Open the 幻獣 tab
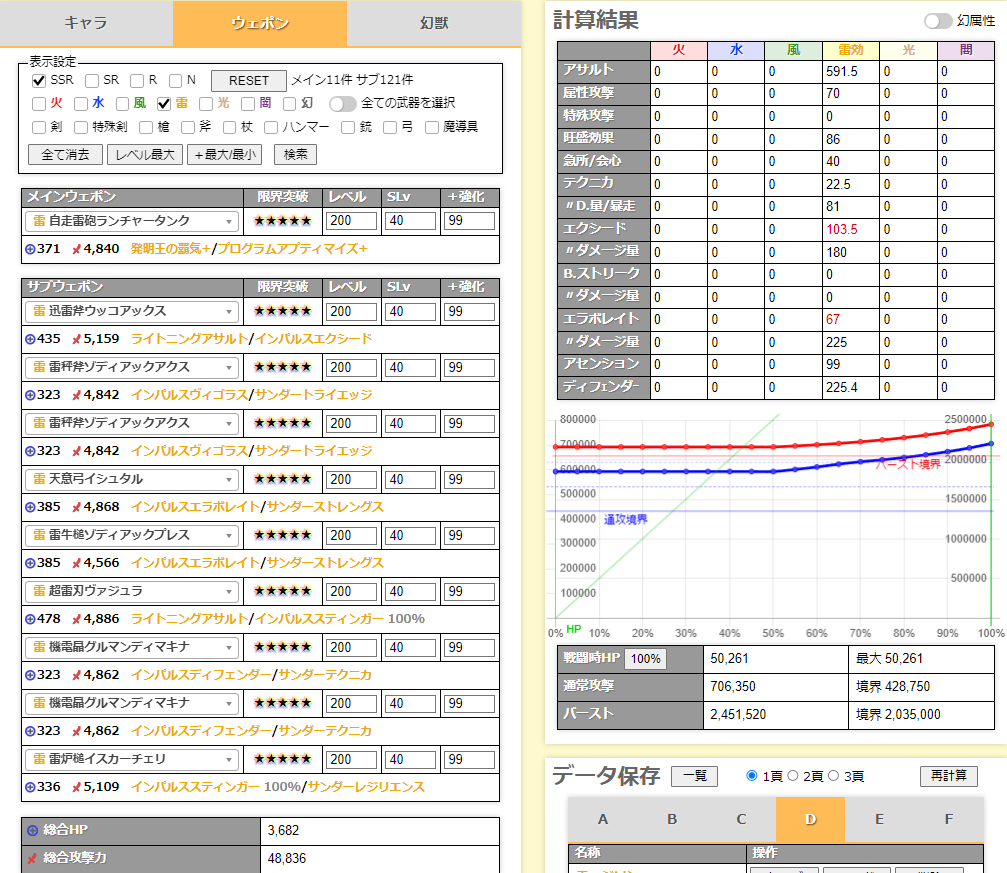The image size is (1007, 873). [x=433, y=23]
